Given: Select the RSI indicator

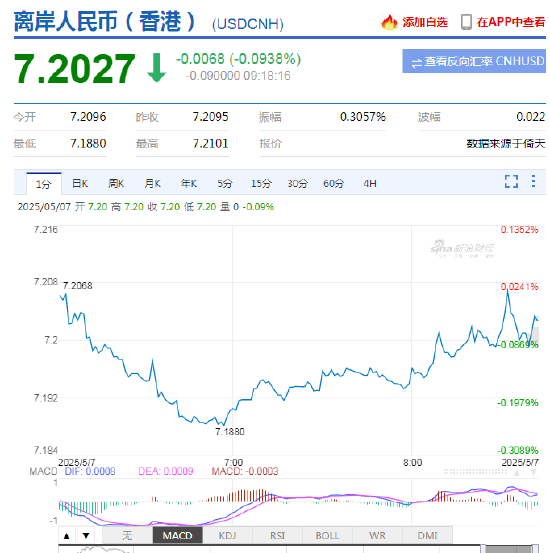Looking at the screenshot, I should 277,536.
